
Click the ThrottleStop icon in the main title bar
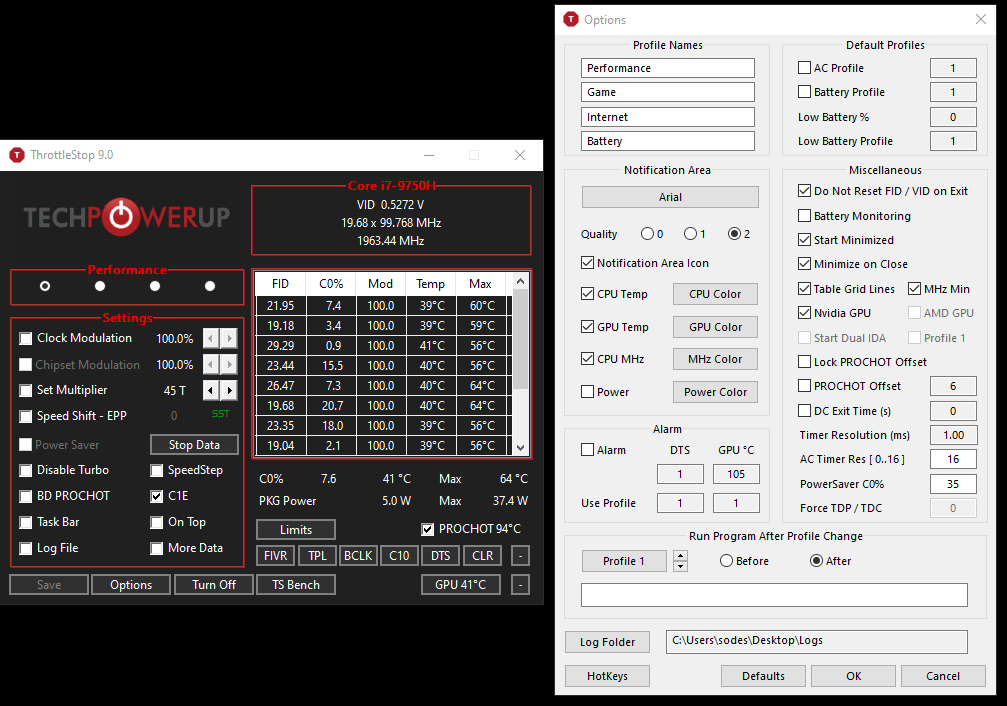[x=16, y=155]
